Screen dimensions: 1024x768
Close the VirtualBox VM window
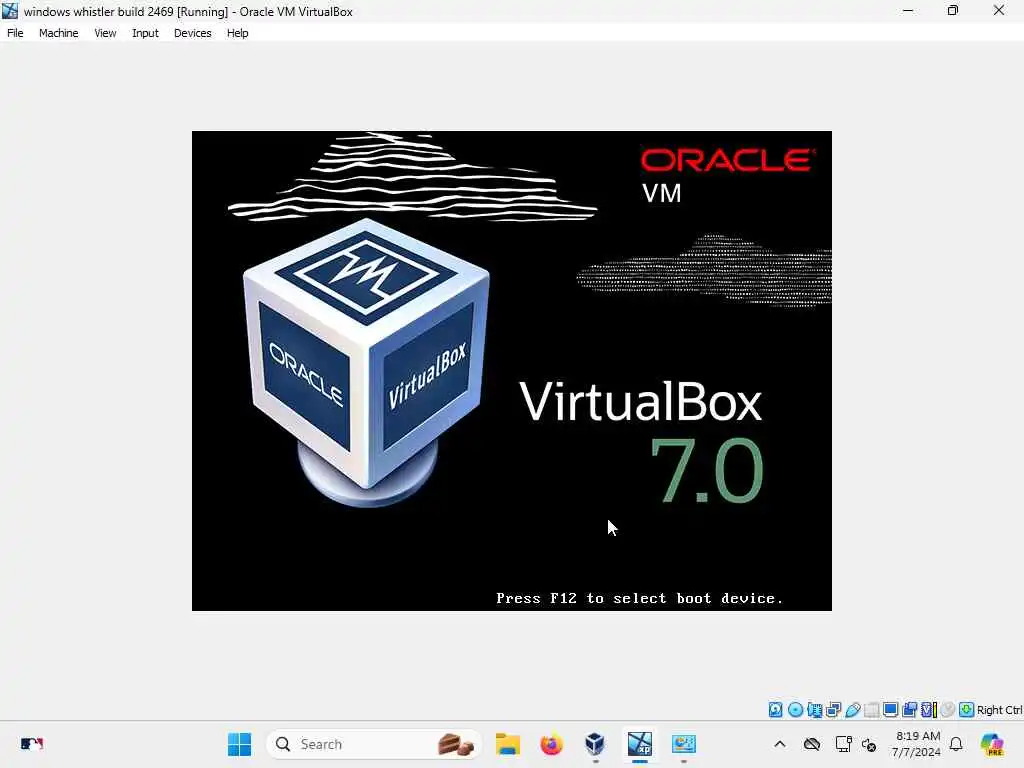(x=999, y=10)
